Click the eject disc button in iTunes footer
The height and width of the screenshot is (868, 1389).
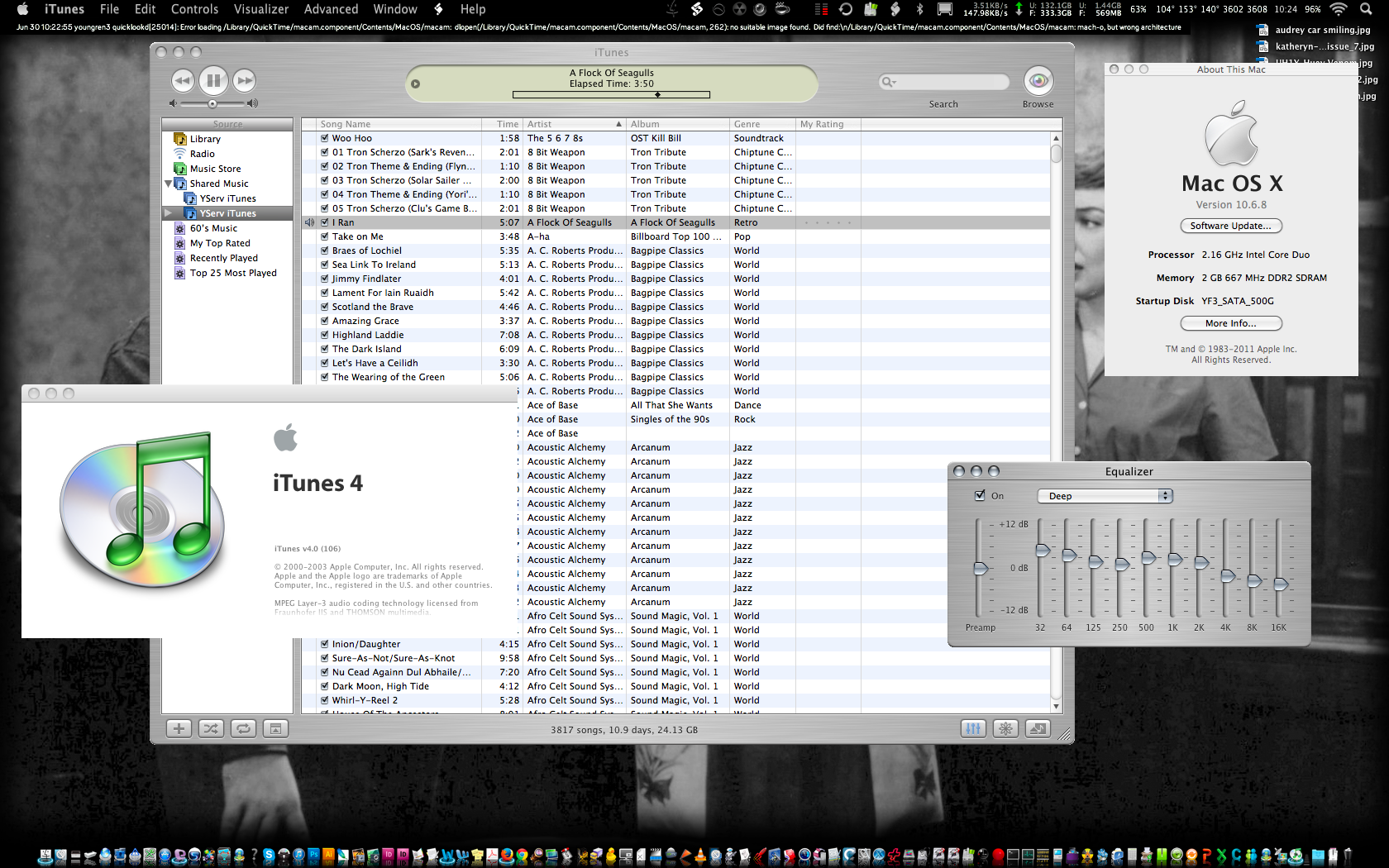[1038, 728]
